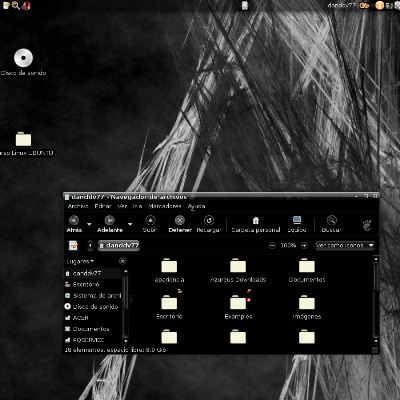Click the center top panel applet icon
400x400 pixels.
[x=245, y=5]
